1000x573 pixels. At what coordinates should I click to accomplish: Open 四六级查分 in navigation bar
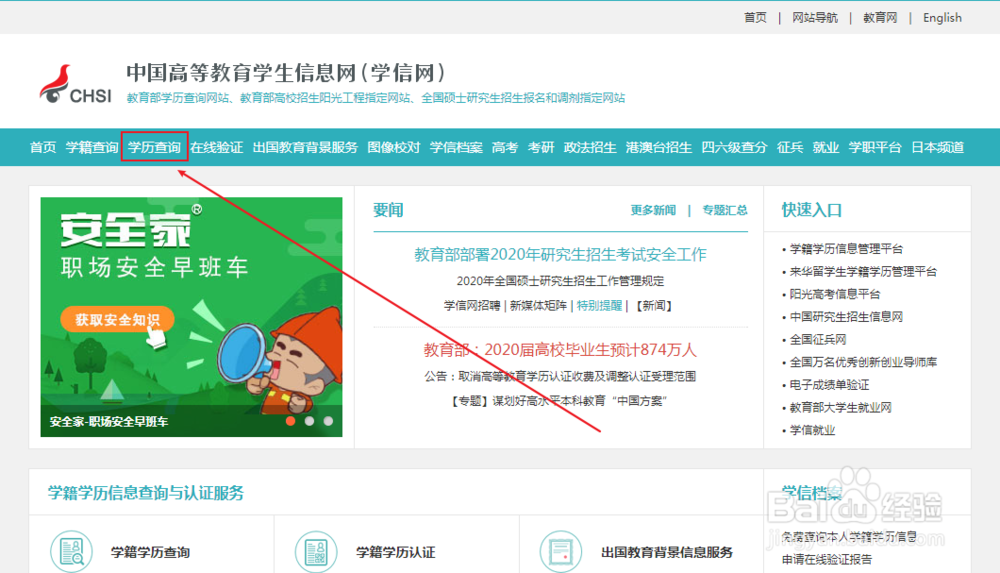pos(734,147)
